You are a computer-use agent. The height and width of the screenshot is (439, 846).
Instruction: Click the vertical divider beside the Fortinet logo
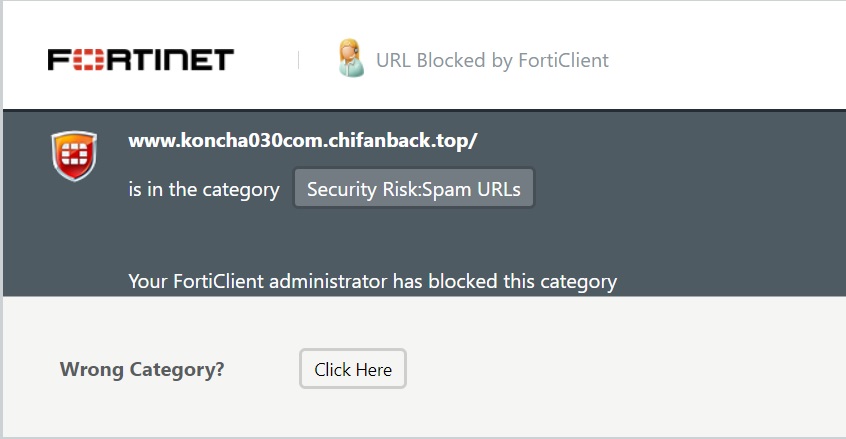tap(298, 60)
